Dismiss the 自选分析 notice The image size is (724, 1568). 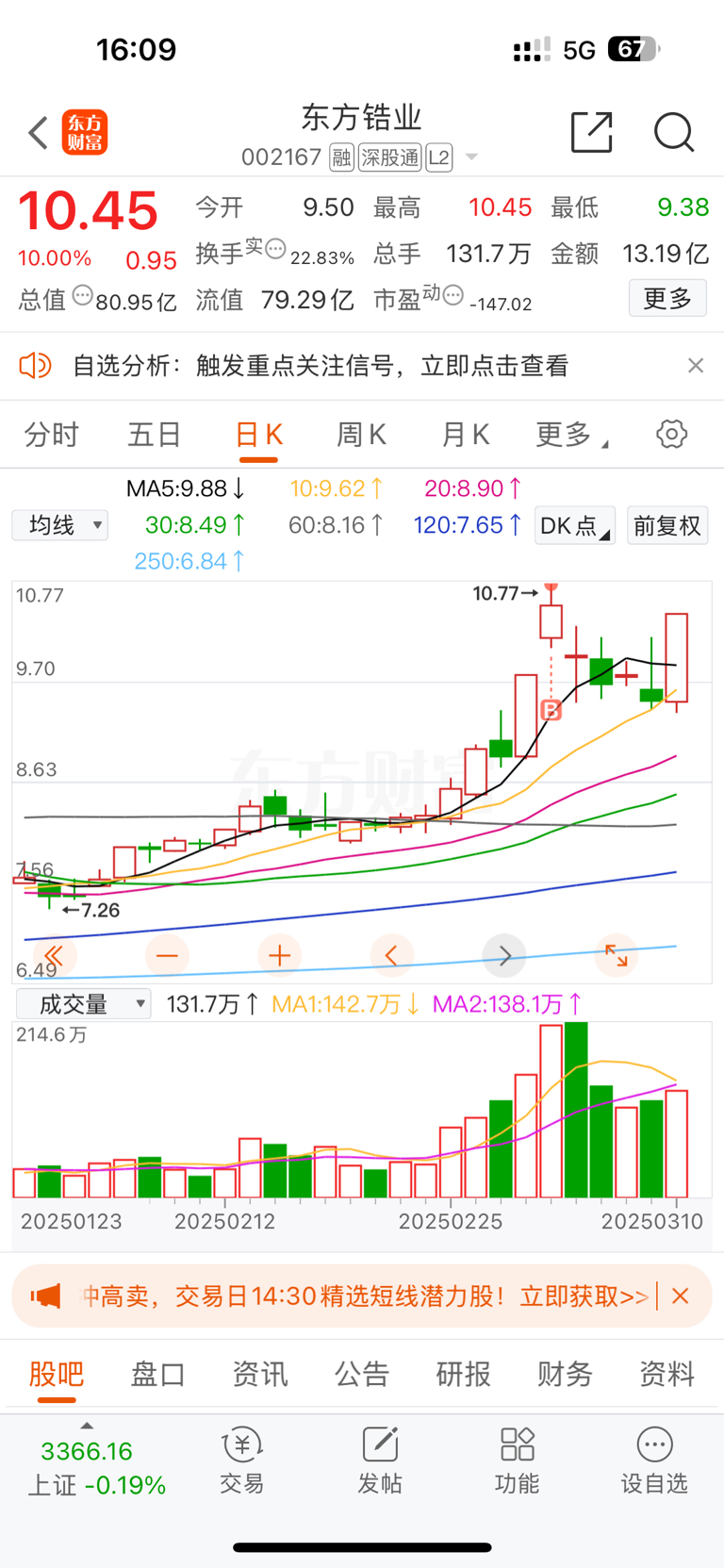point(696,366)
